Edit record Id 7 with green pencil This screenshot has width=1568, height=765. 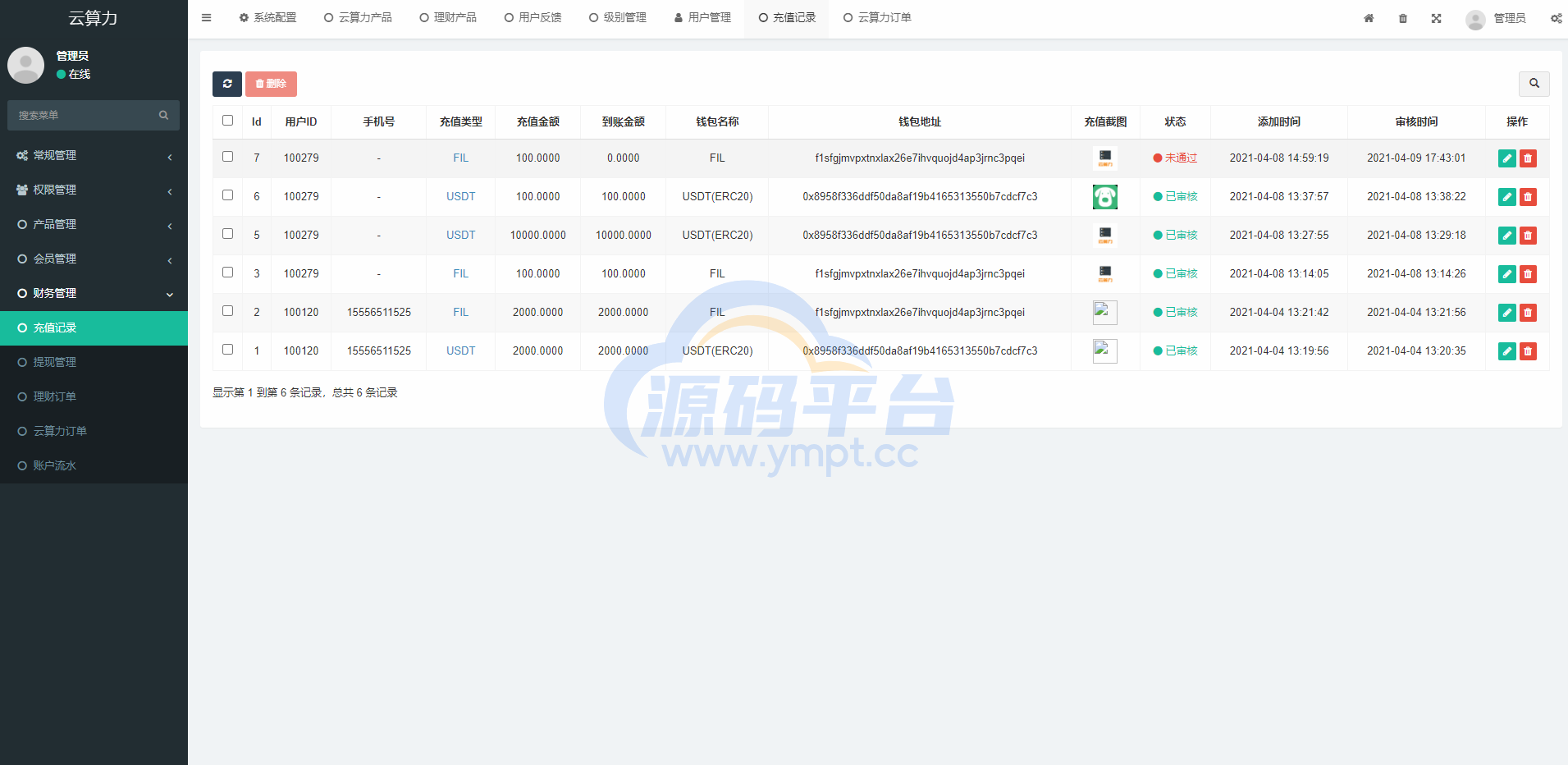[x=1507, y=158]
